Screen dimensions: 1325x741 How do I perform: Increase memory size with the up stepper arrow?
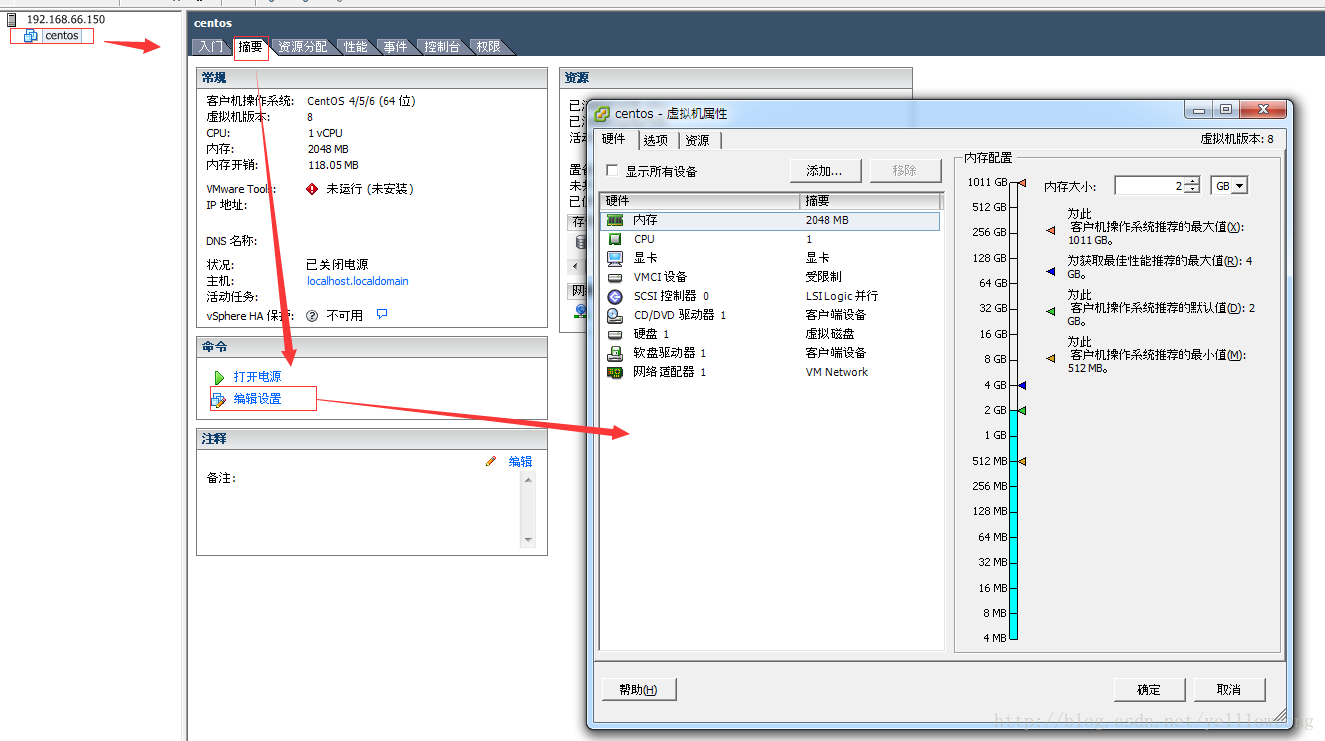tap(1191, 182)
